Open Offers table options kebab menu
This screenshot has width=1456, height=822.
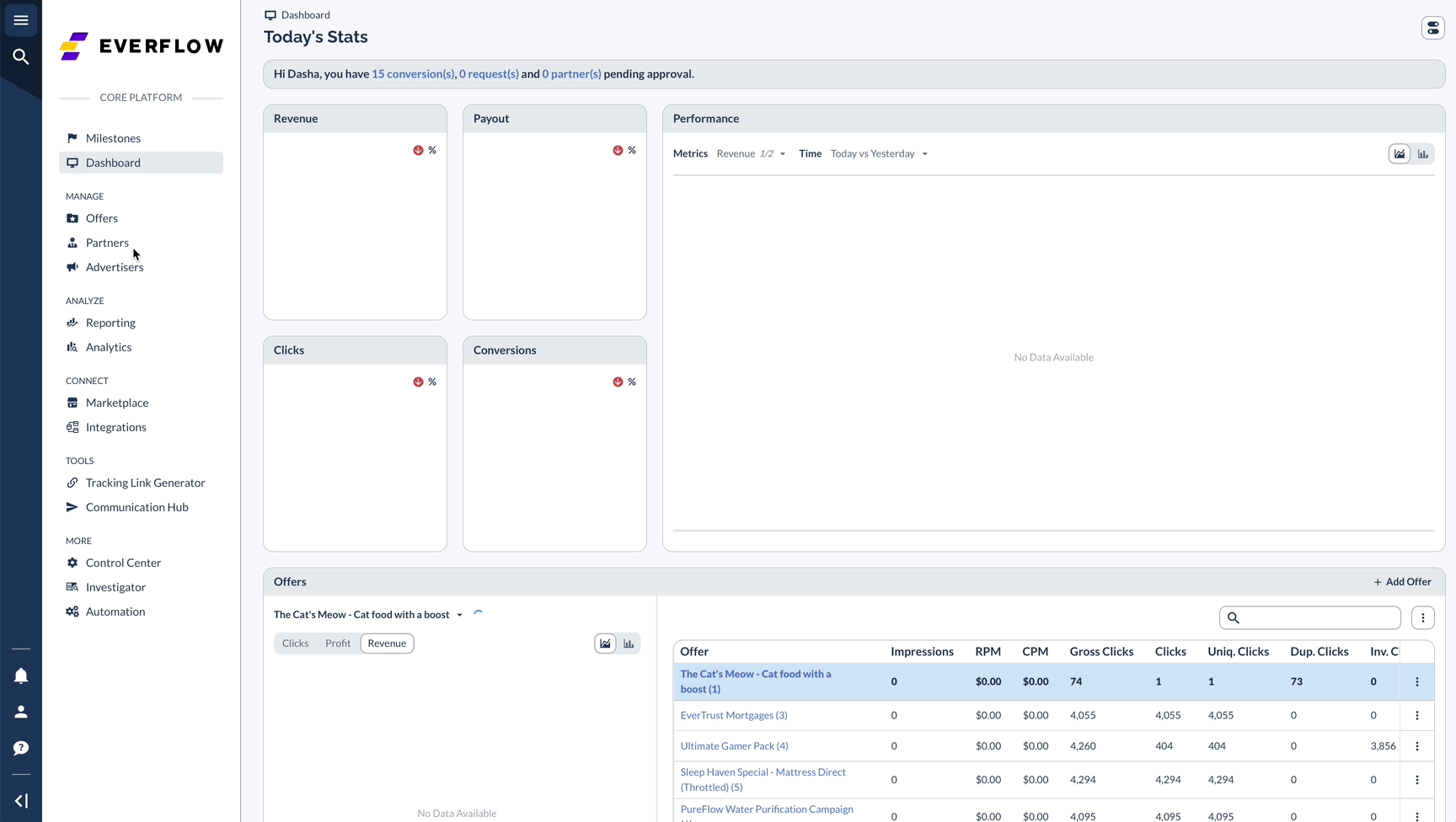point(1423,617)
